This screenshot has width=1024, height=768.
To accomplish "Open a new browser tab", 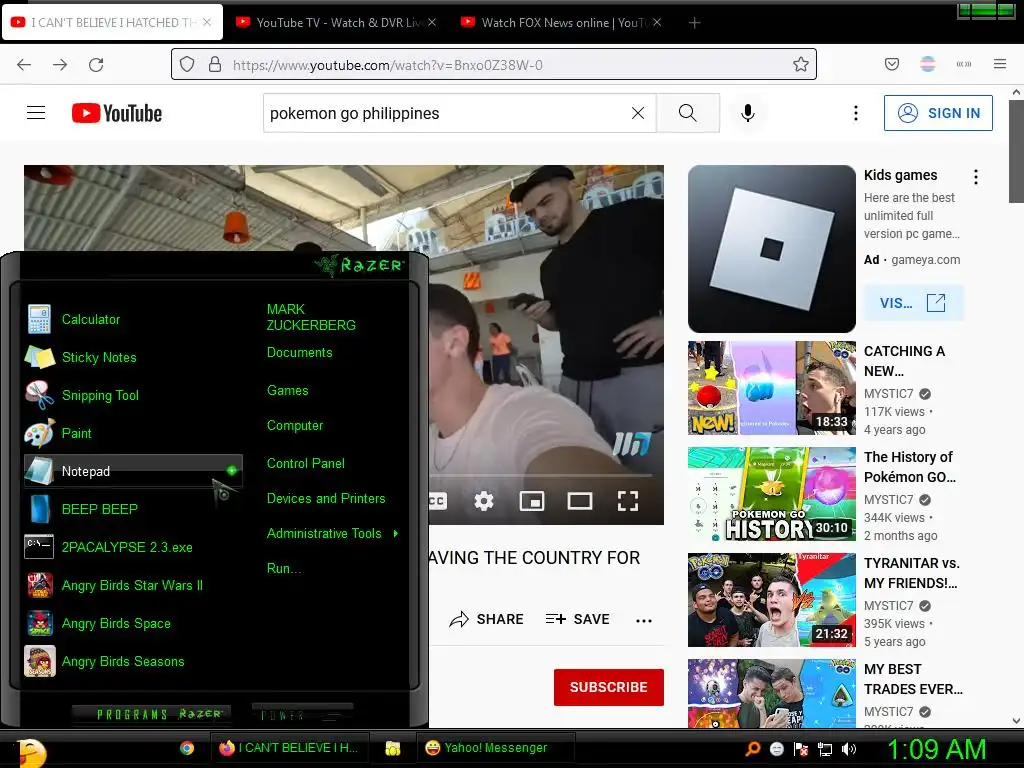I will [694, 23].
